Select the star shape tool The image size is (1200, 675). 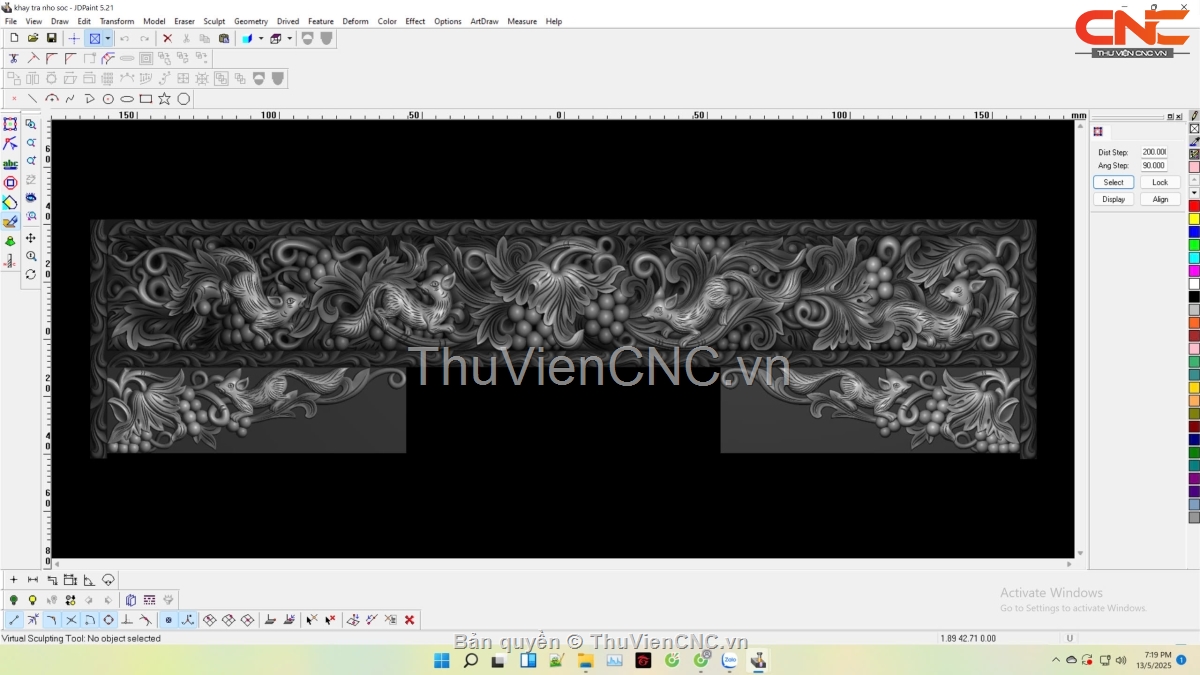(164, 99)
